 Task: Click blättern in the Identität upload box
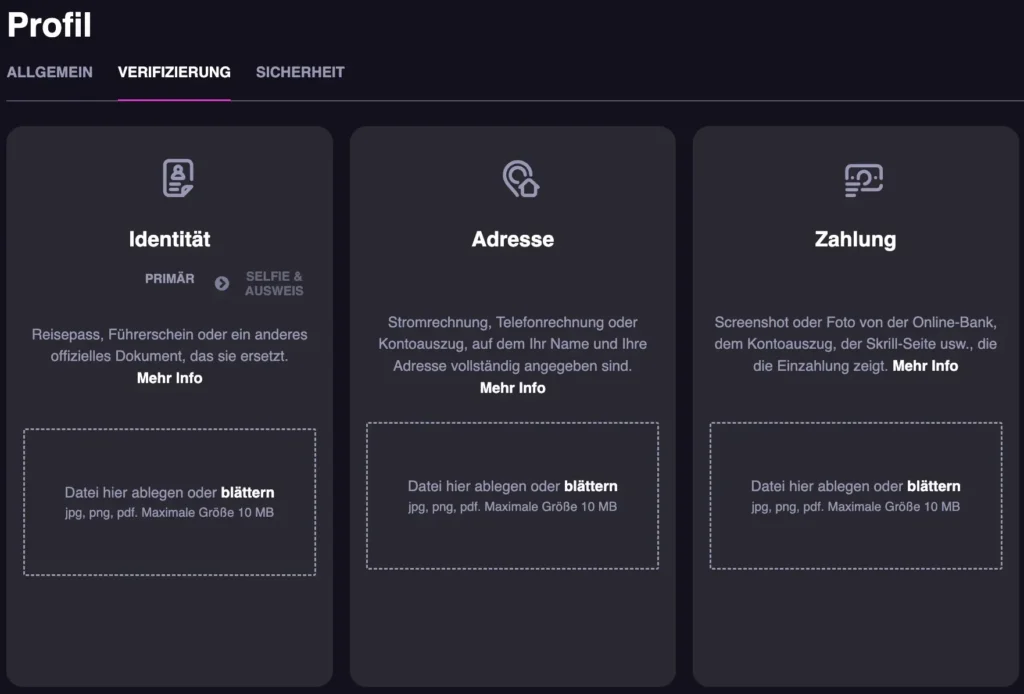coord(247,492)
